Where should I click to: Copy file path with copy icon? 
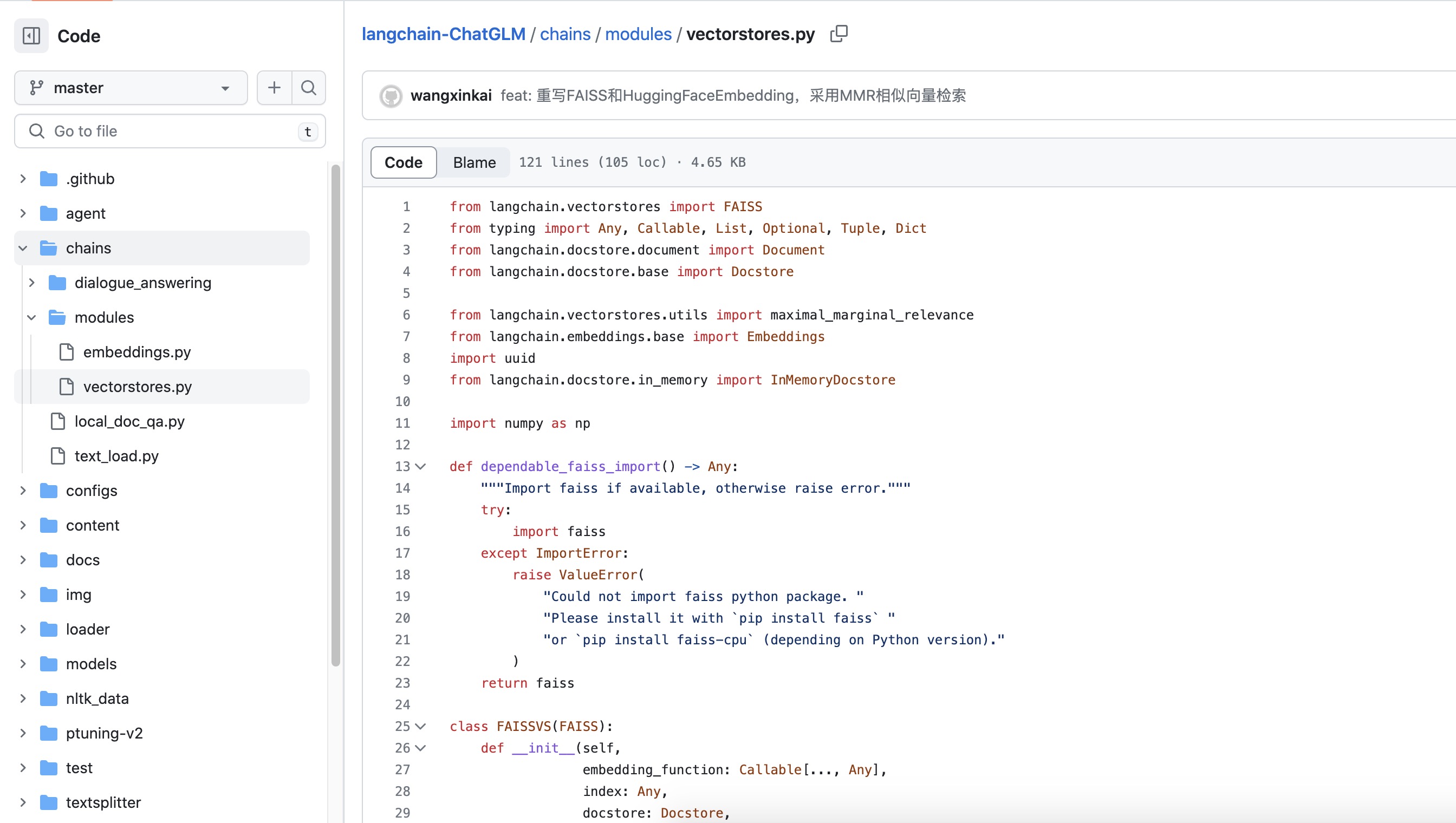tap(839, 34)
